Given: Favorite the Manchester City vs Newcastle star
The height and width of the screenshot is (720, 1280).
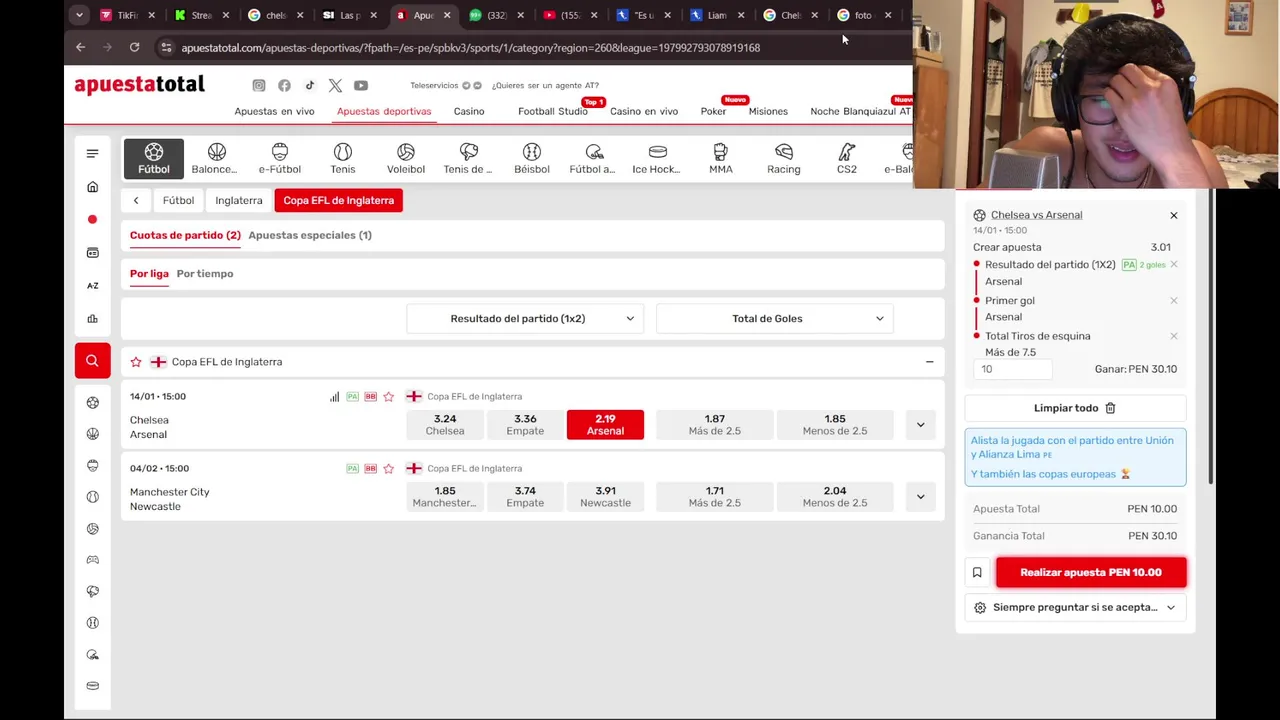Looking at the screenshot, I should coord(388,469).
